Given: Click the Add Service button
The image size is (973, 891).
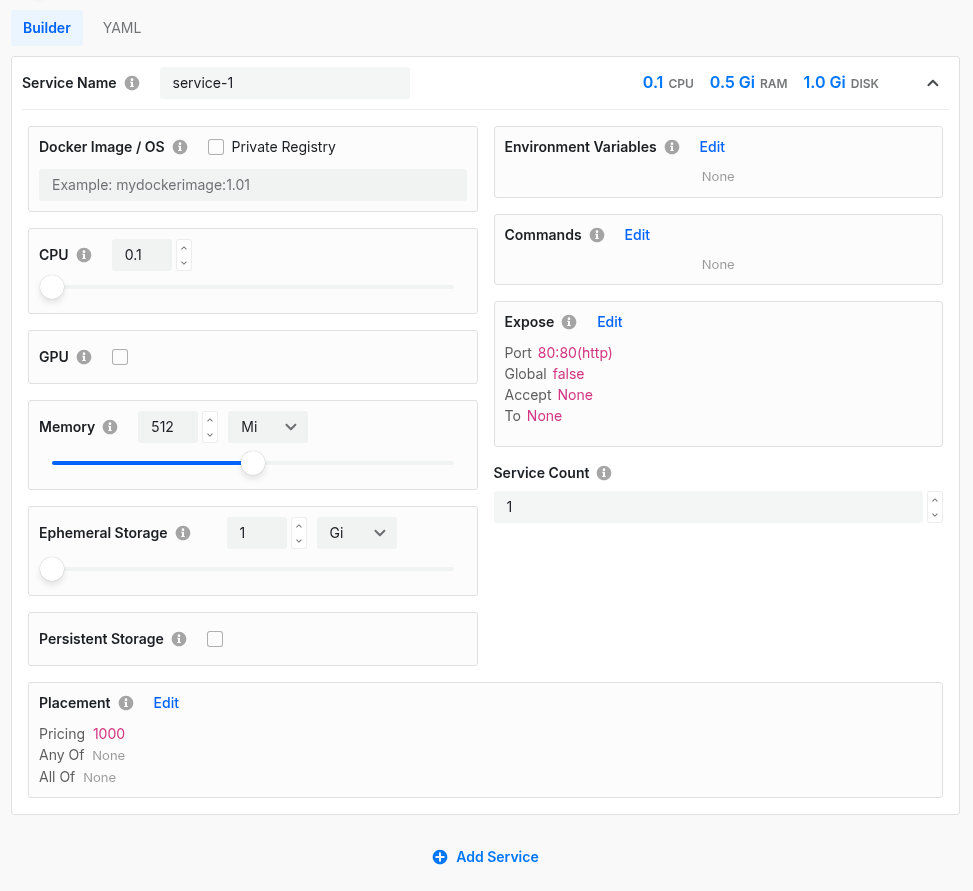Looking at the screenshot, I should (x=485, y=857).
